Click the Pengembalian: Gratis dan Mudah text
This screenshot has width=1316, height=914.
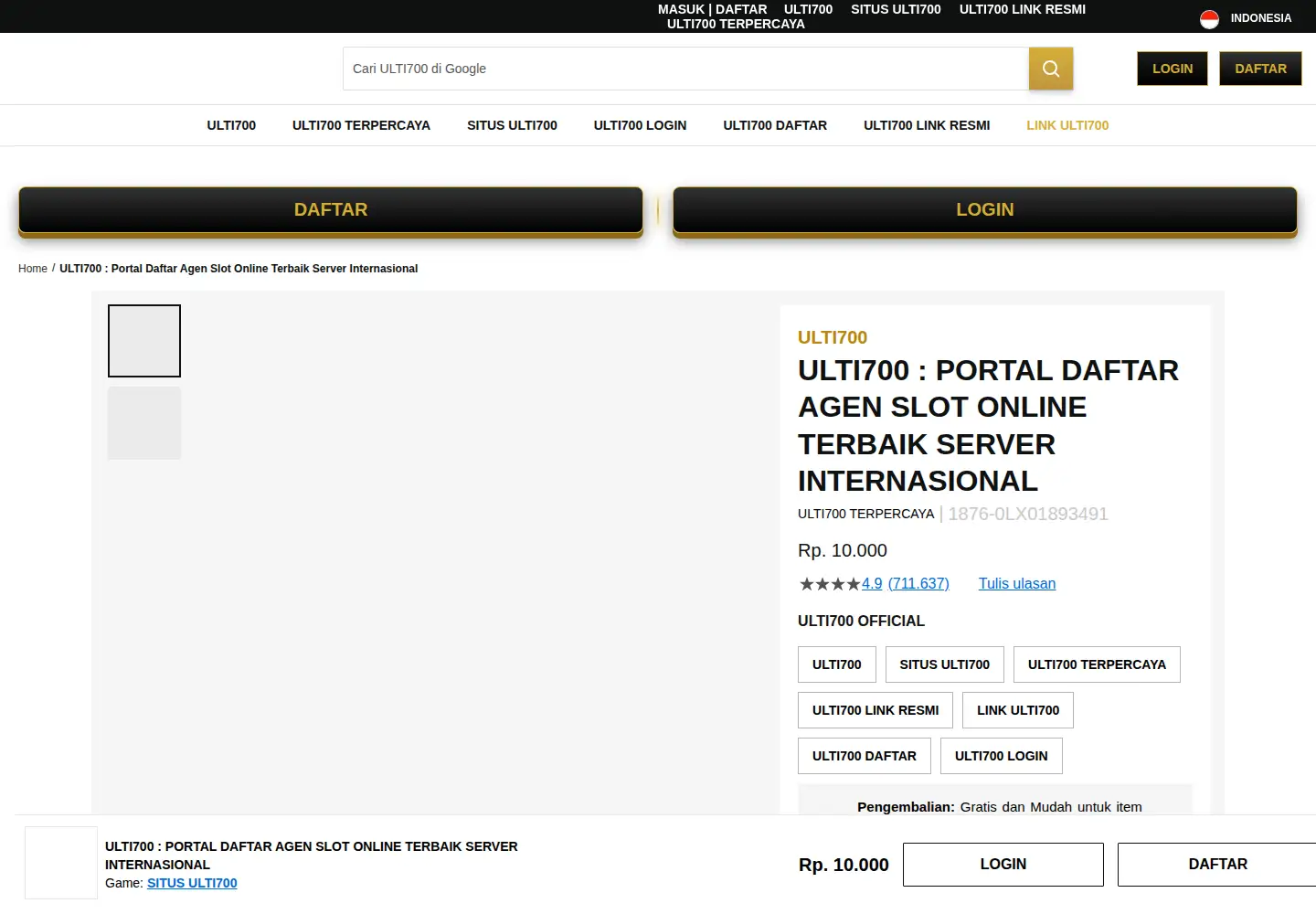(x=1000, y=807)
